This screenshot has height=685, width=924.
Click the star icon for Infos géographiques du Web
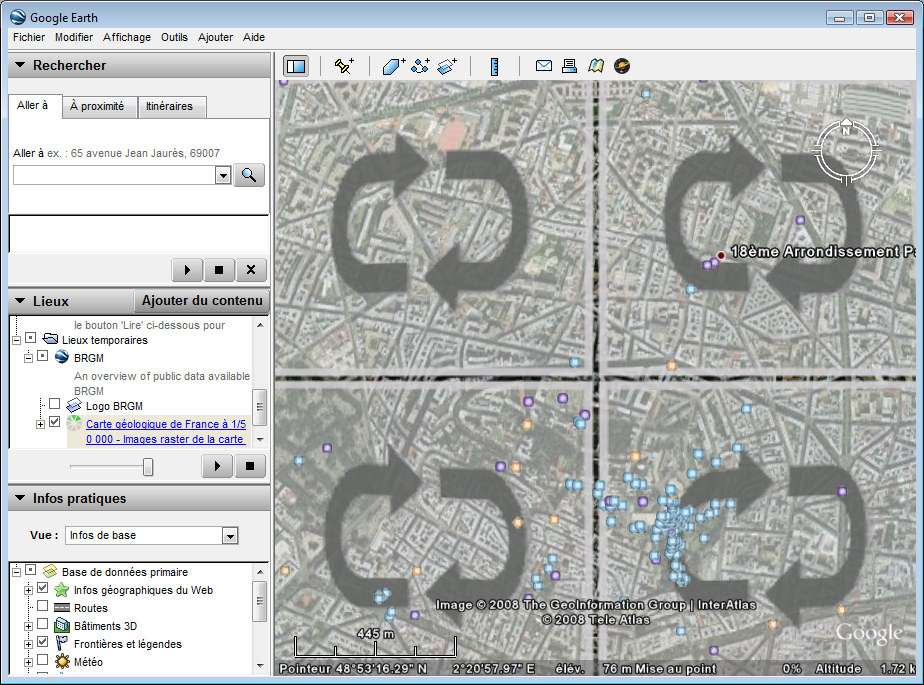pos(62,590)
